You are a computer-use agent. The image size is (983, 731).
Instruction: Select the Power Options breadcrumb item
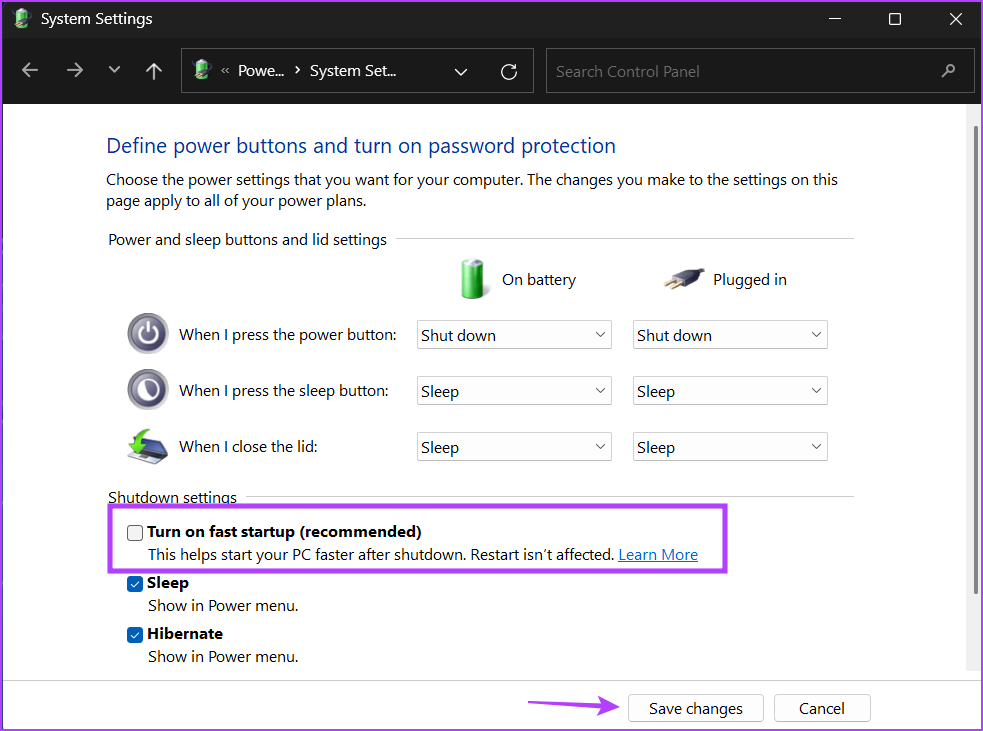(261, 71)
